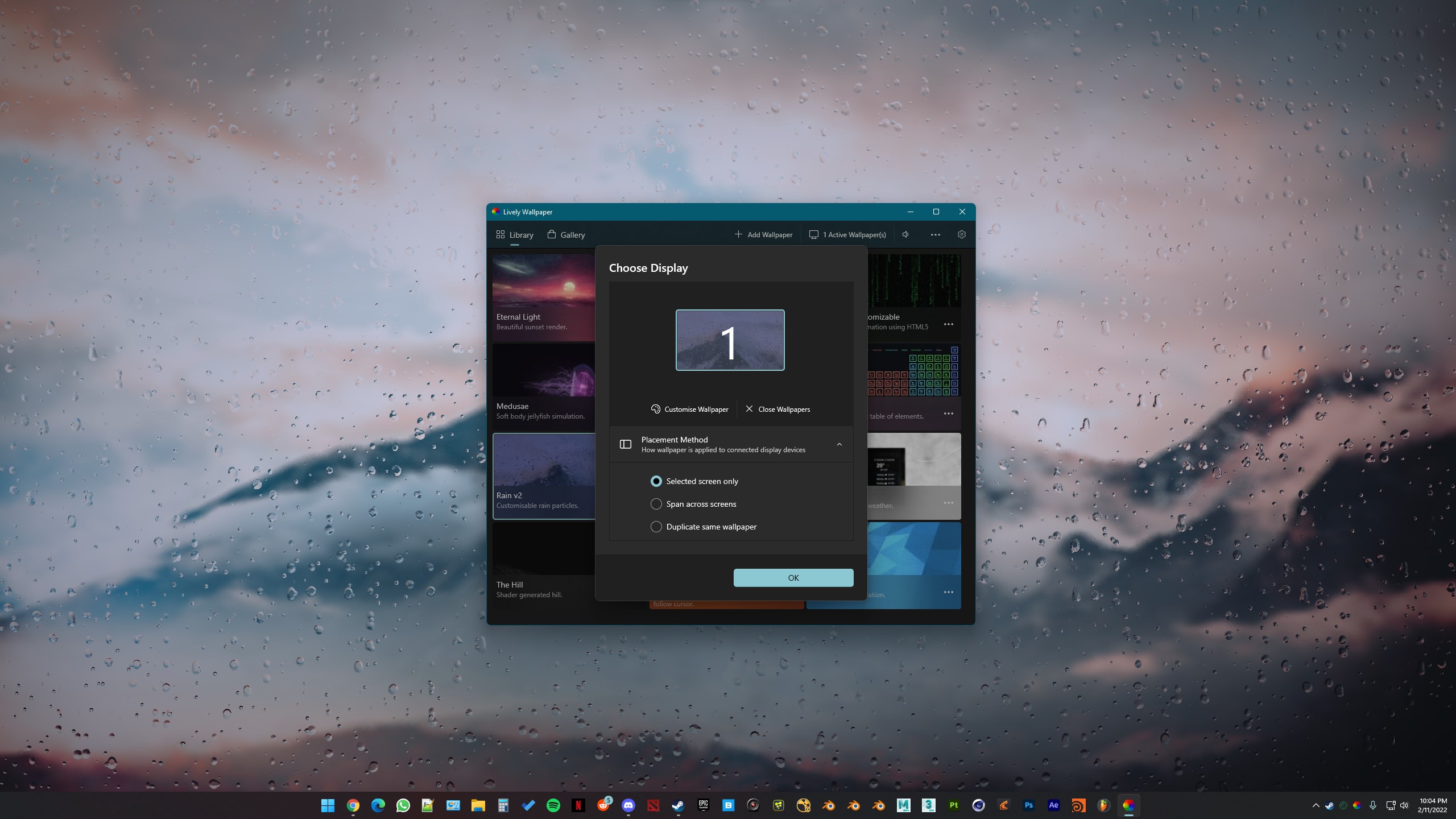Switch to the Gallery tab
The width and height of the screenshot is (1456, 819).
(x=572, y=234)
